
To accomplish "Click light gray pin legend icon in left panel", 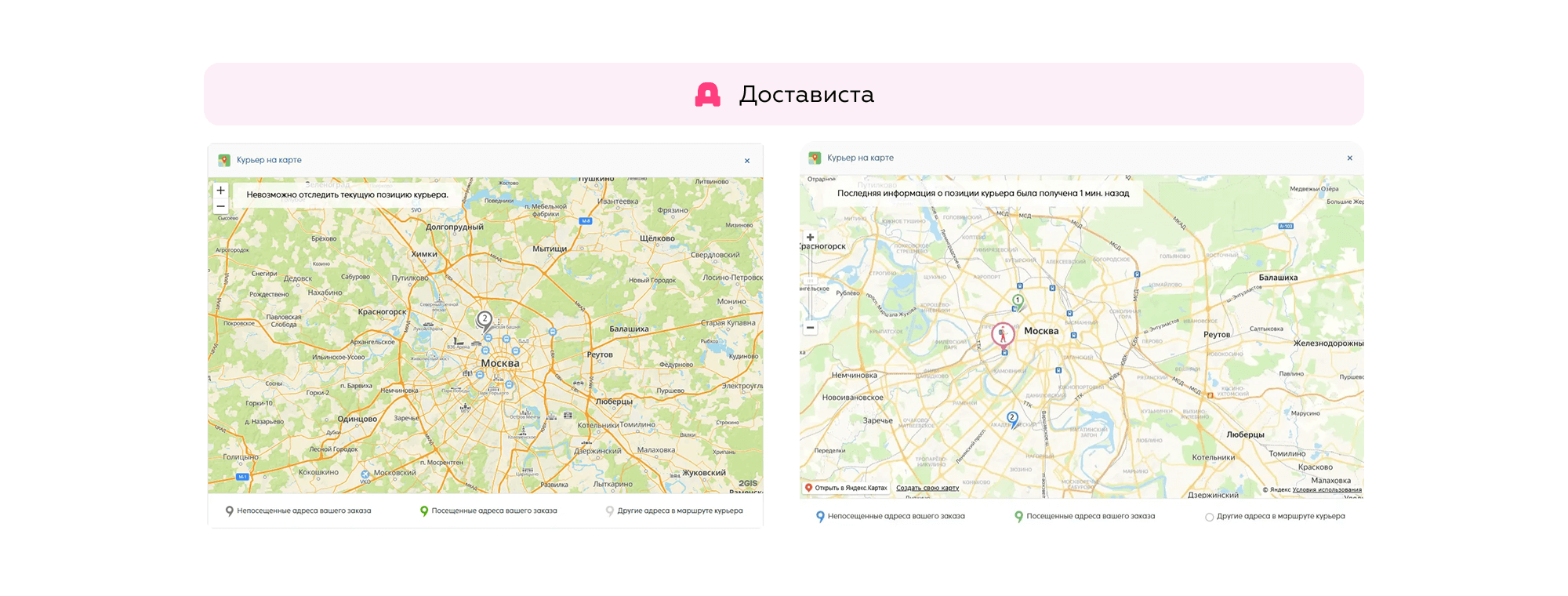I will [x=610, y=511].
